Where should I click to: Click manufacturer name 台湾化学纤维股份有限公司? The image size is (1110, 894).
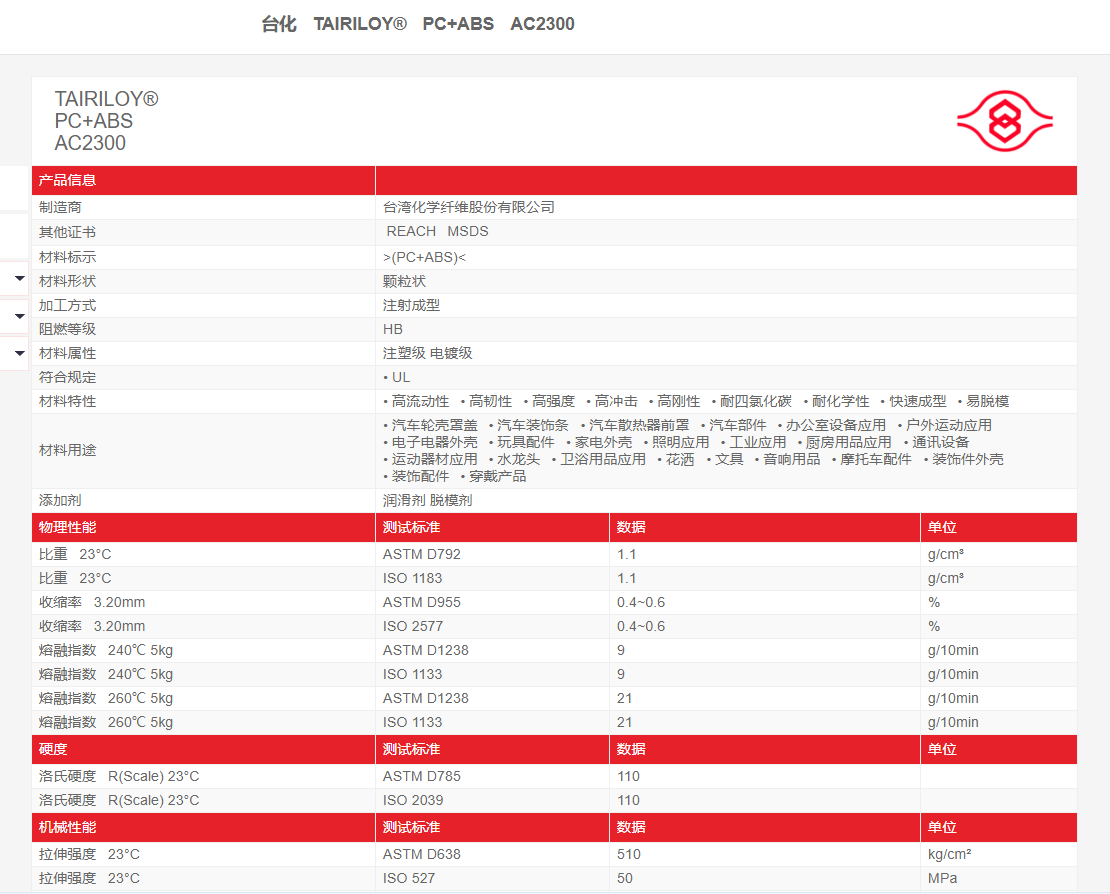click(469, 207)
